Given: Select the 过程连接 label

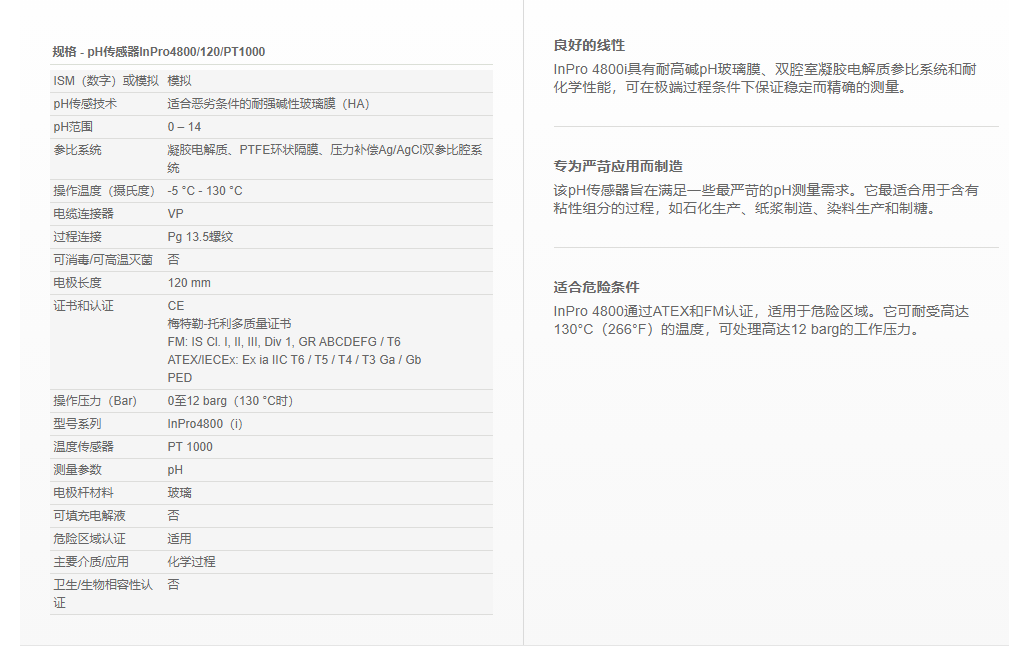Looking at the screenshot, I should (77, 237).
